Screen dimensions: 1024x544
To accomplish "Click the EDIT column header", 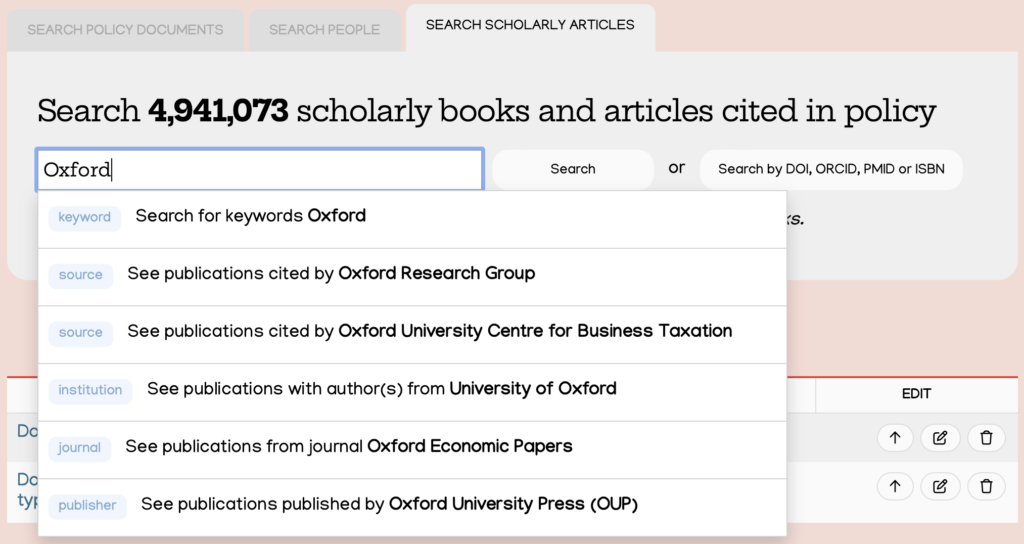I will pos(916,394).
